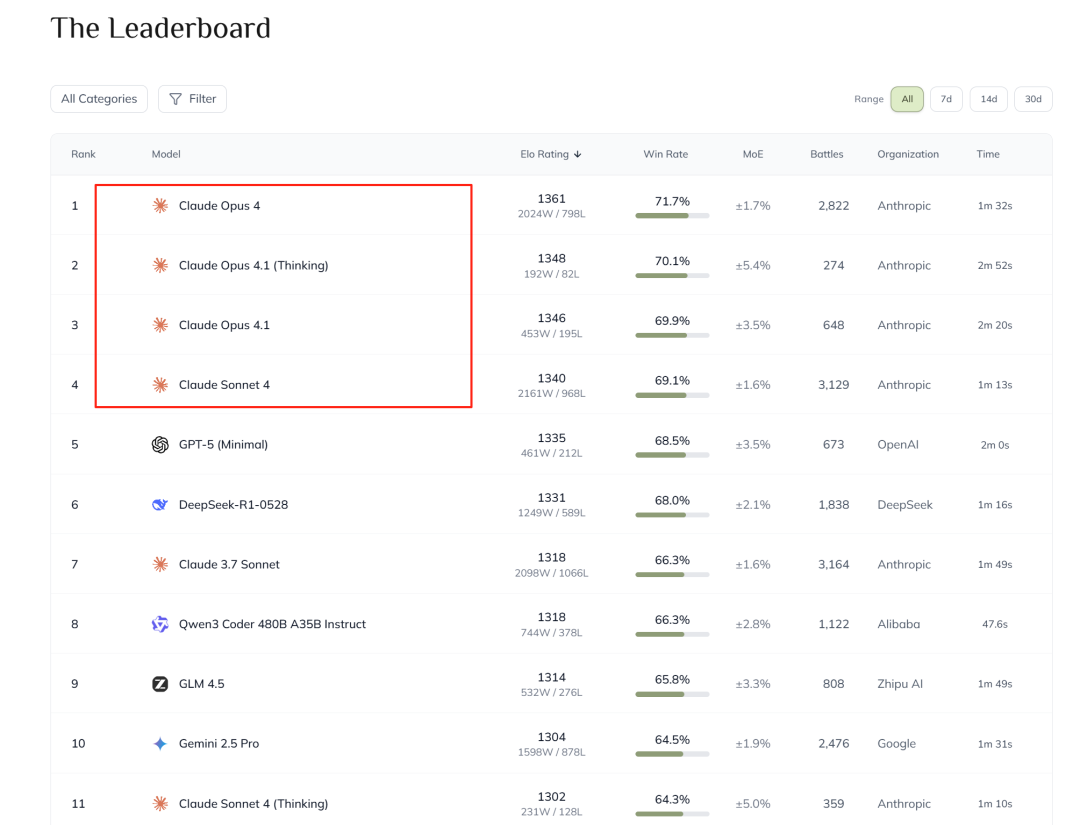1080x825 pixels.
Task: Click the Alibaba organization cell
Action: point(899,625)
